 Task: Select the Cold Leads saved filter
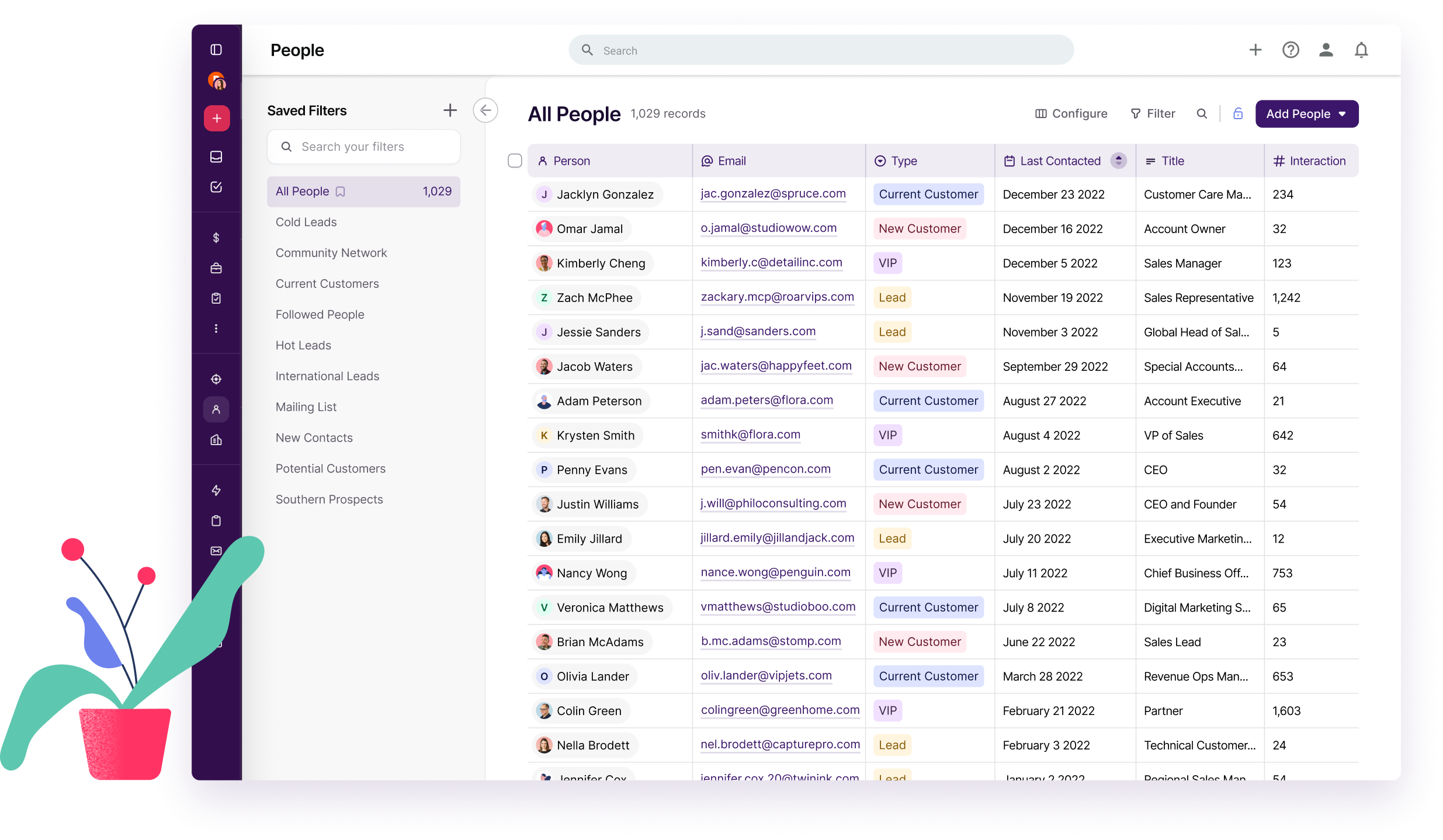pyautogui.click(x=306, y=222)
